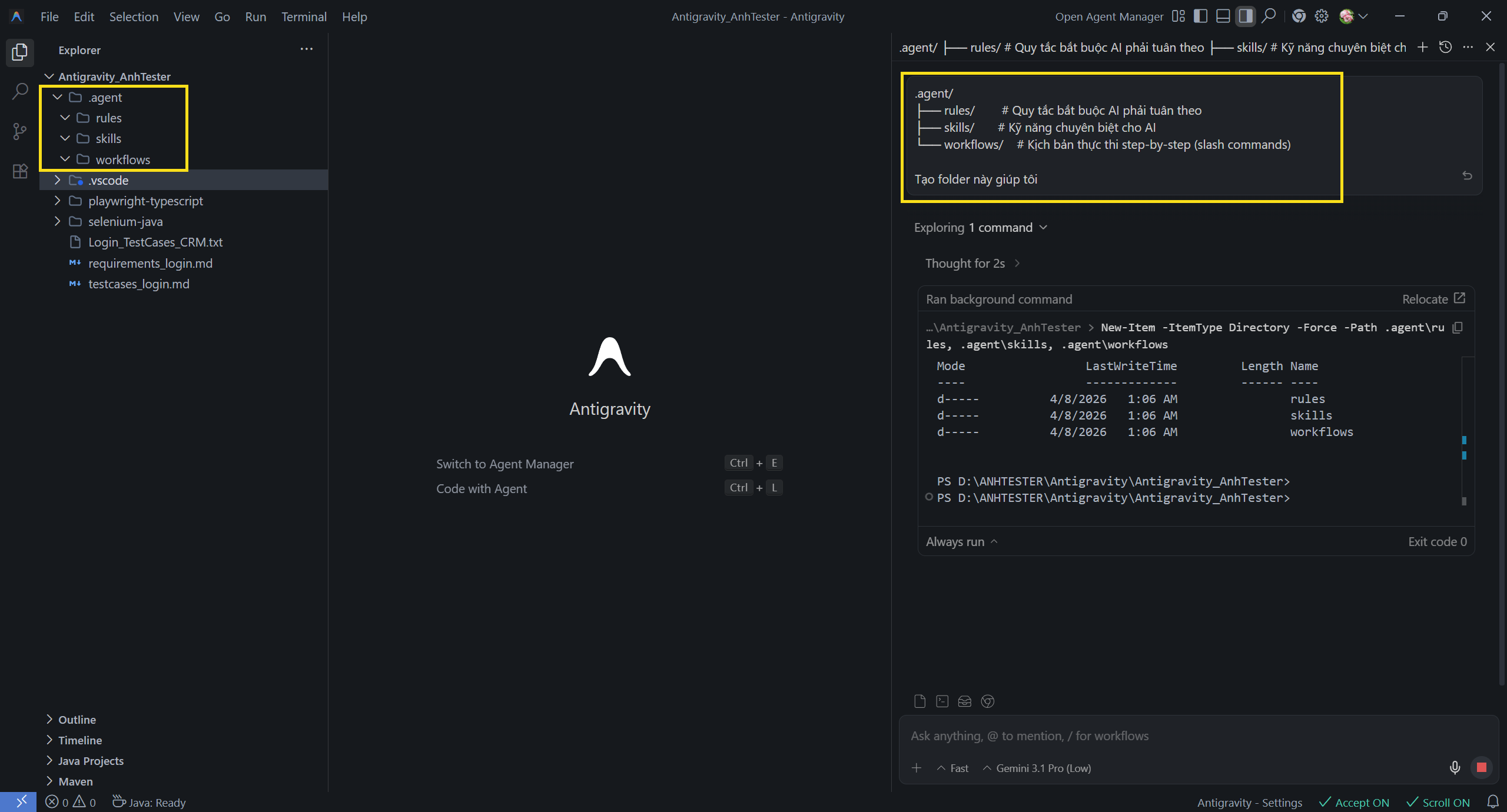Click the microphone voice input icon
This screenshot has height=812, width=1507.
[x=1455, y=767]
